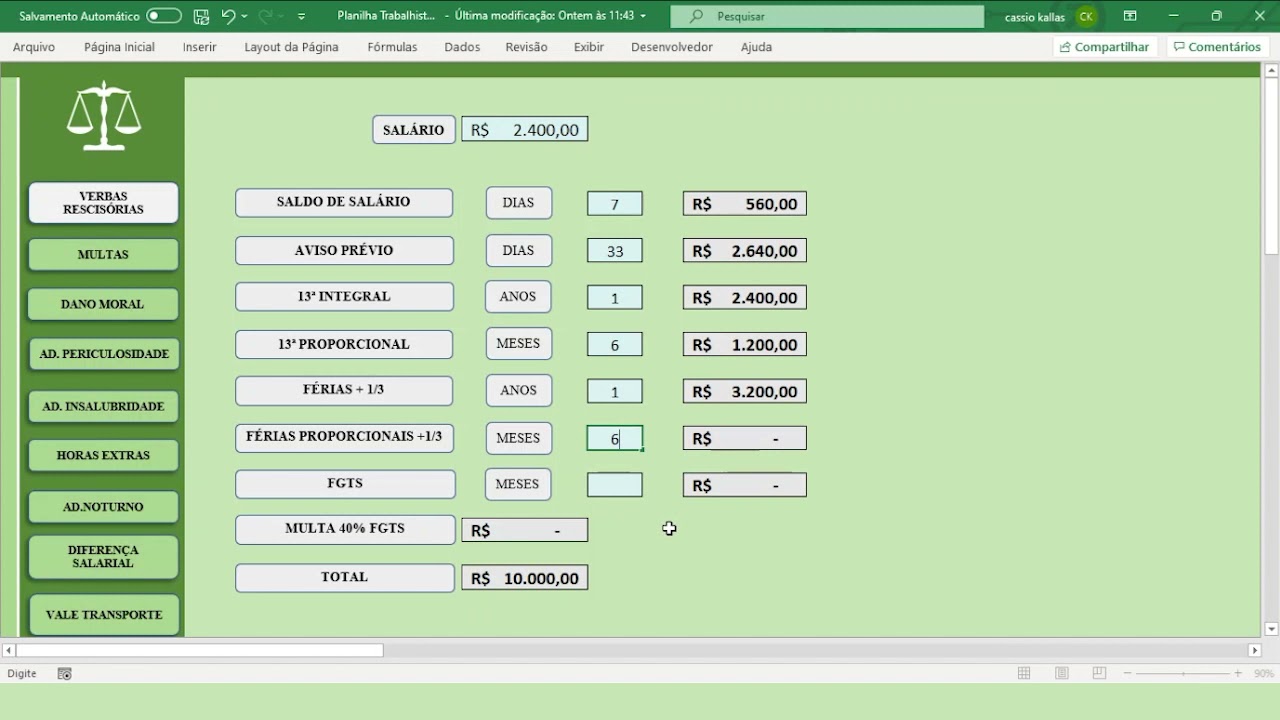Open the Arquivo menu
Viewport: 1280px width, 720px height.
(x=34, y=47)
